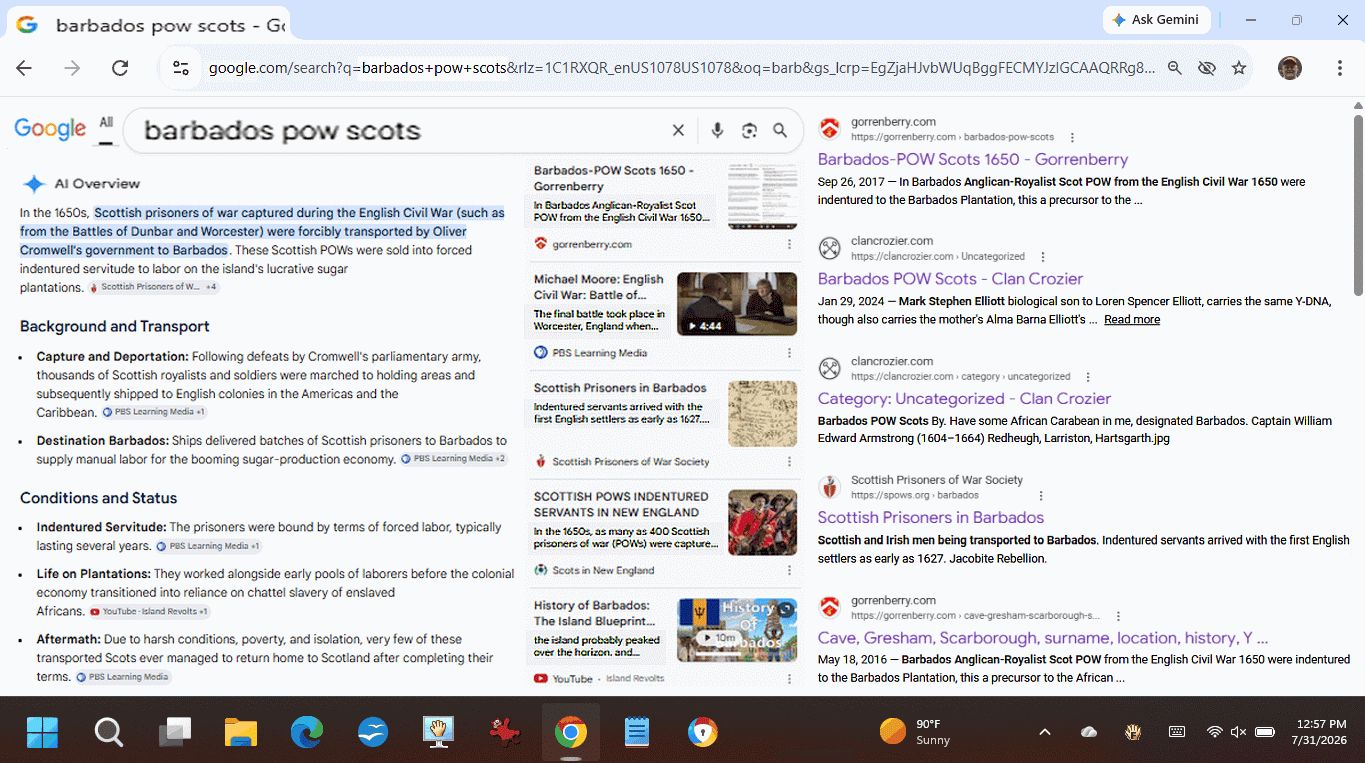Open Windows Start menu
This screenshot has height=763, width=1365.
coord(42,732)
